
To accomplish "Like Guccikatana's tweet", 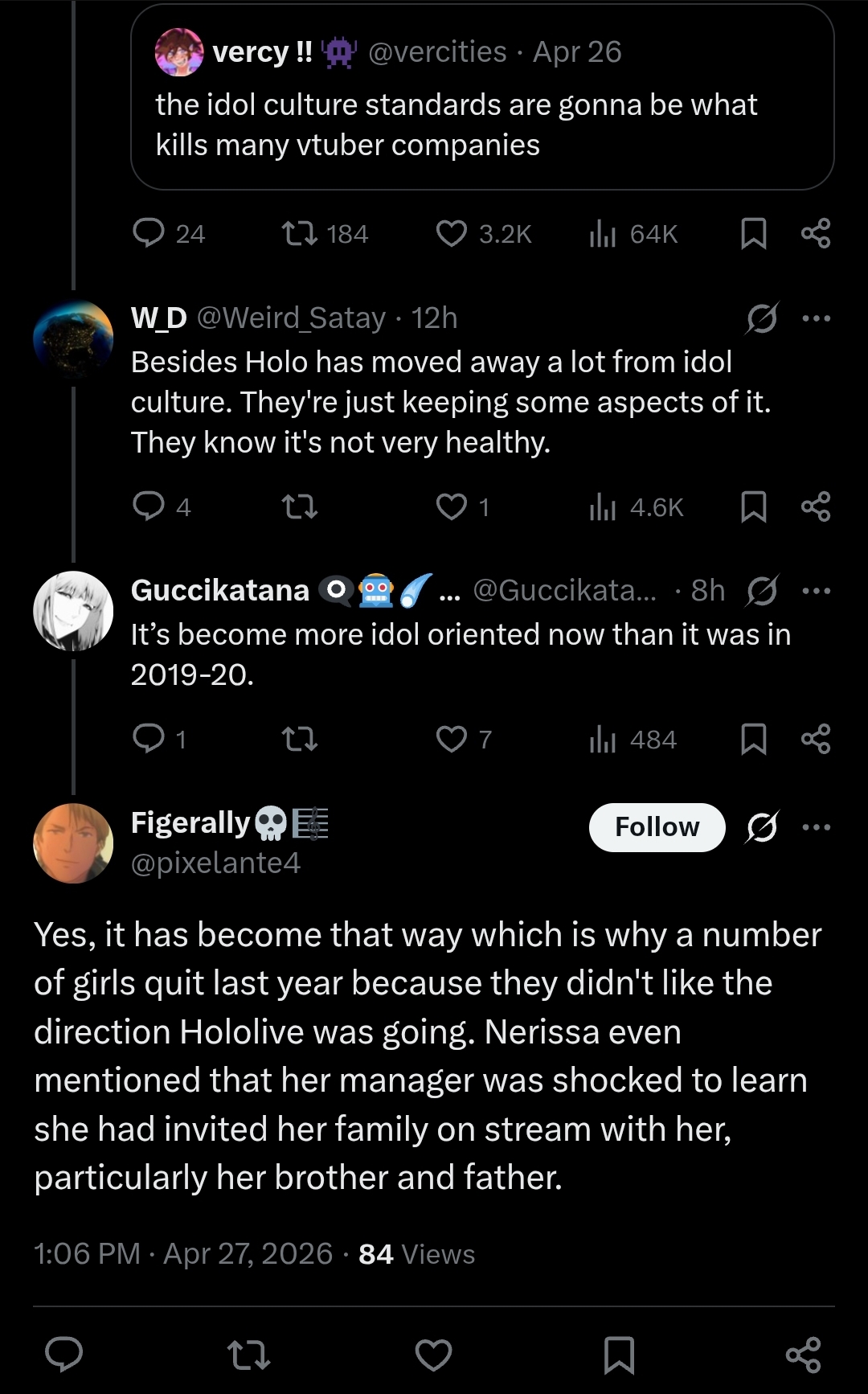I will (452, 739).
